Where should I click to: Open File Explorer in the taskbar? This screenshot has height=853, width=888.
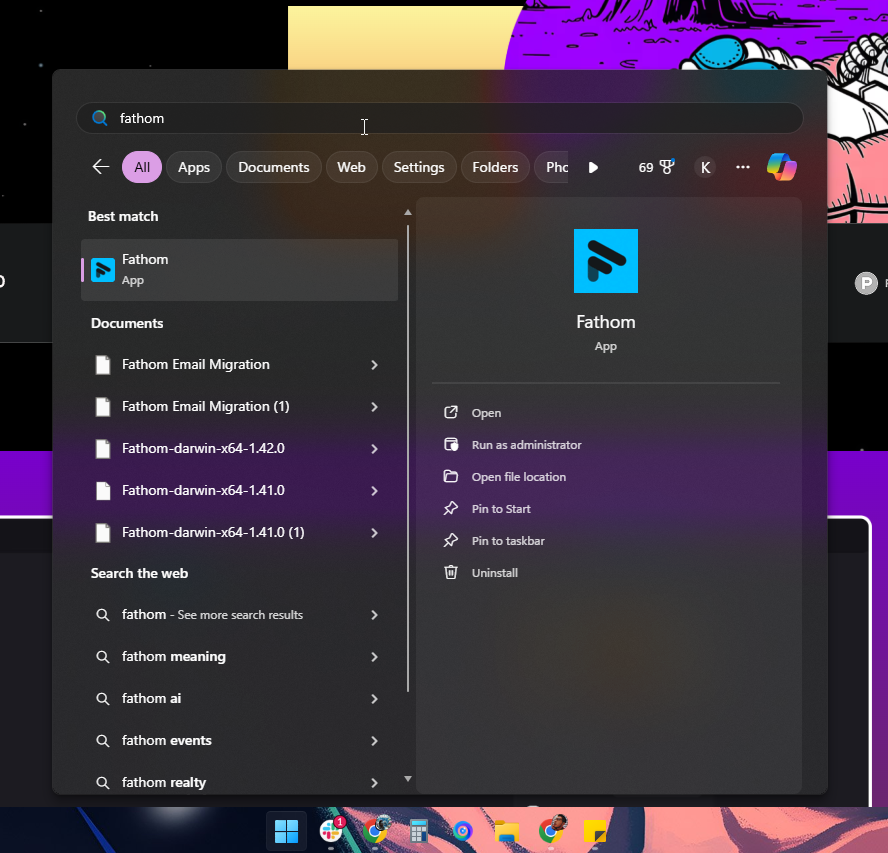507,830
